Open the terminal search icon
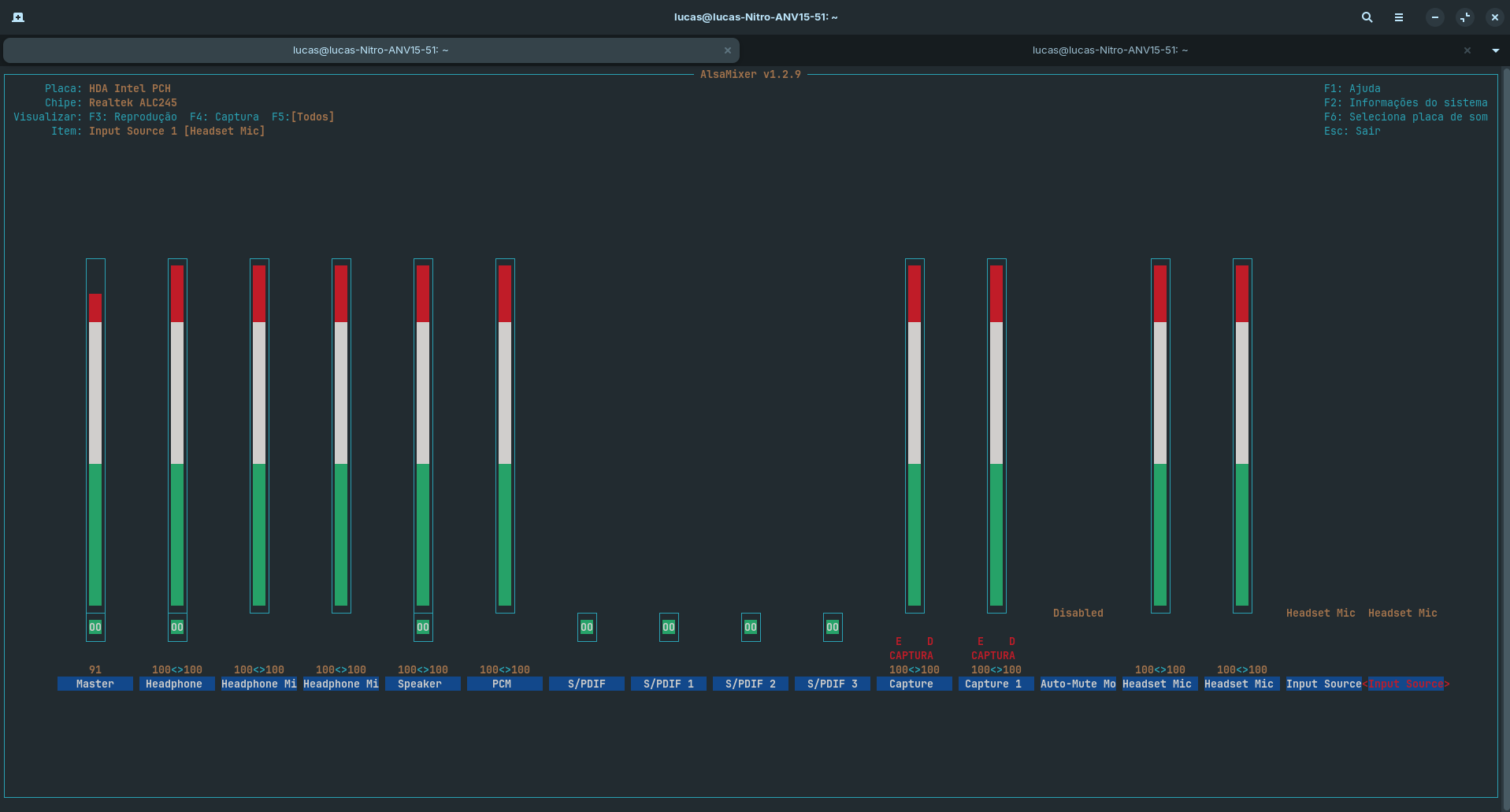 [x=1367, y=17]
